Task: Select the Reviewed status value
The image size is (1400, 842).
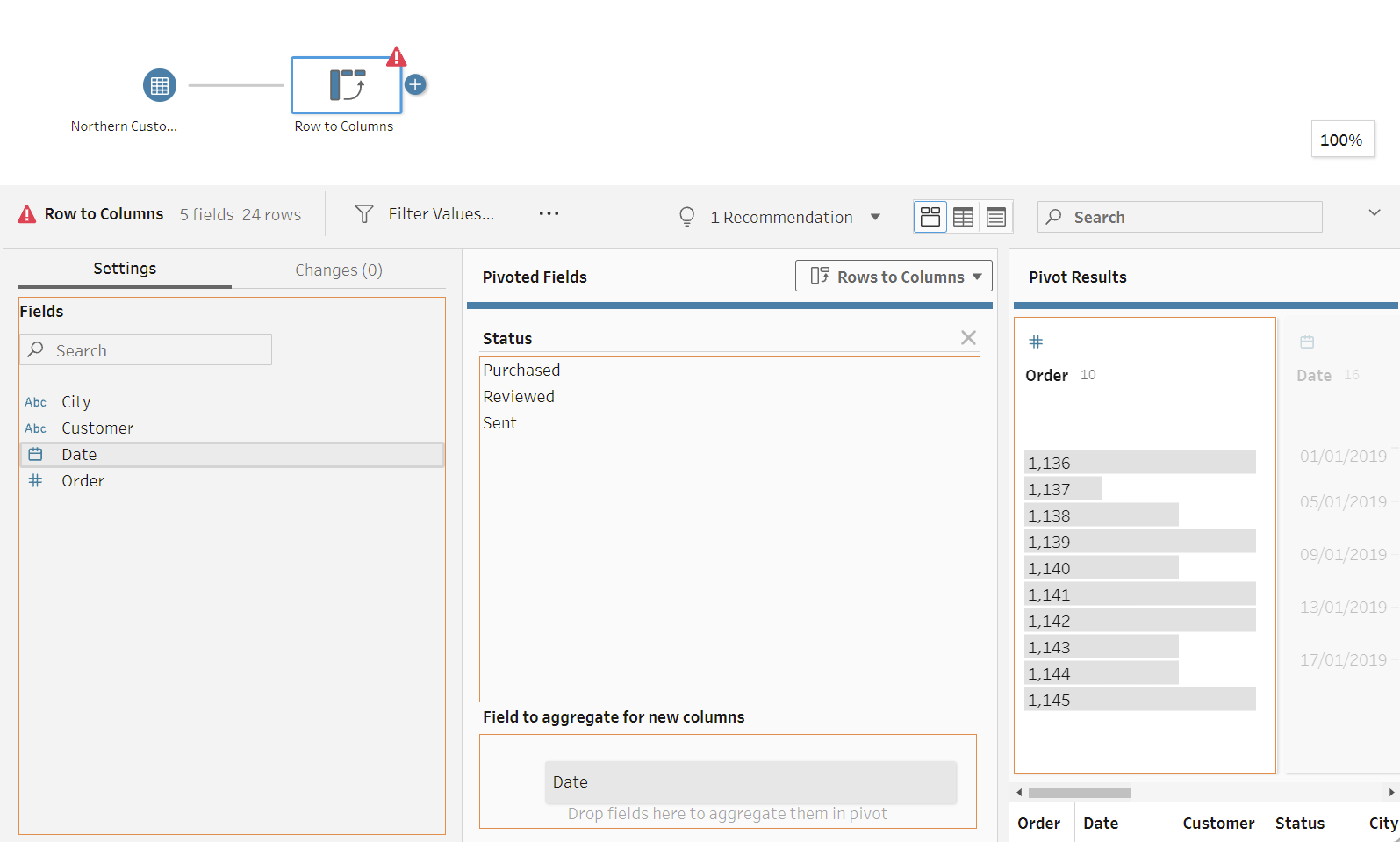Action: [519, 396]
